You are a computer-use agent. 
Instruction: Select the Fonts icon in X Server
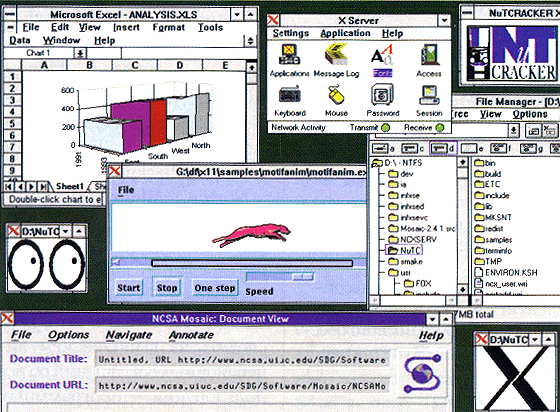pyautogui.click(x=382, y=60)
